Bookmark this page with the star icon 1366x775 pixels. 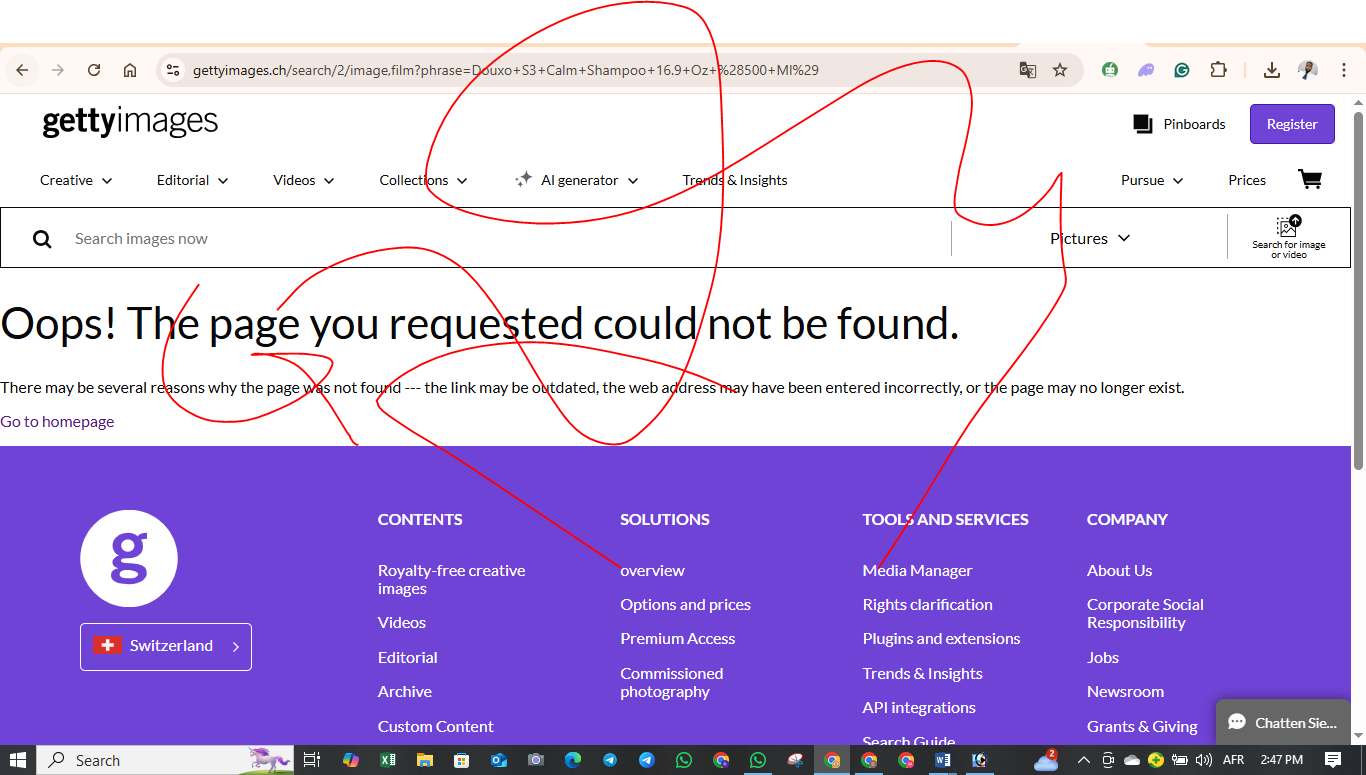click(1060, 70)
